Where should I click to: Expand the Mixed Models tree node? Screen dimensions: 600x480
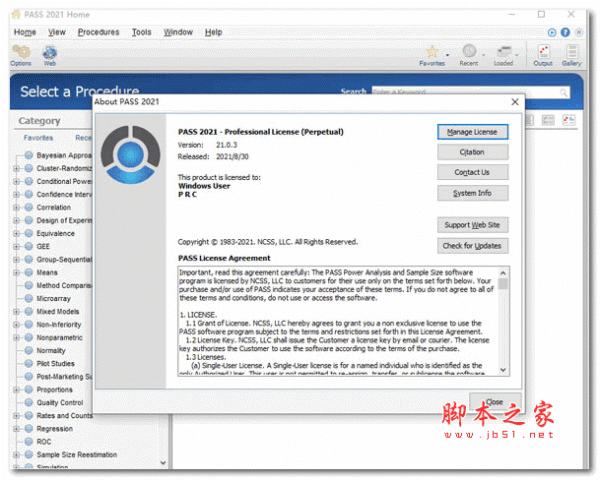pyautogui.click(x=16, y=311)
